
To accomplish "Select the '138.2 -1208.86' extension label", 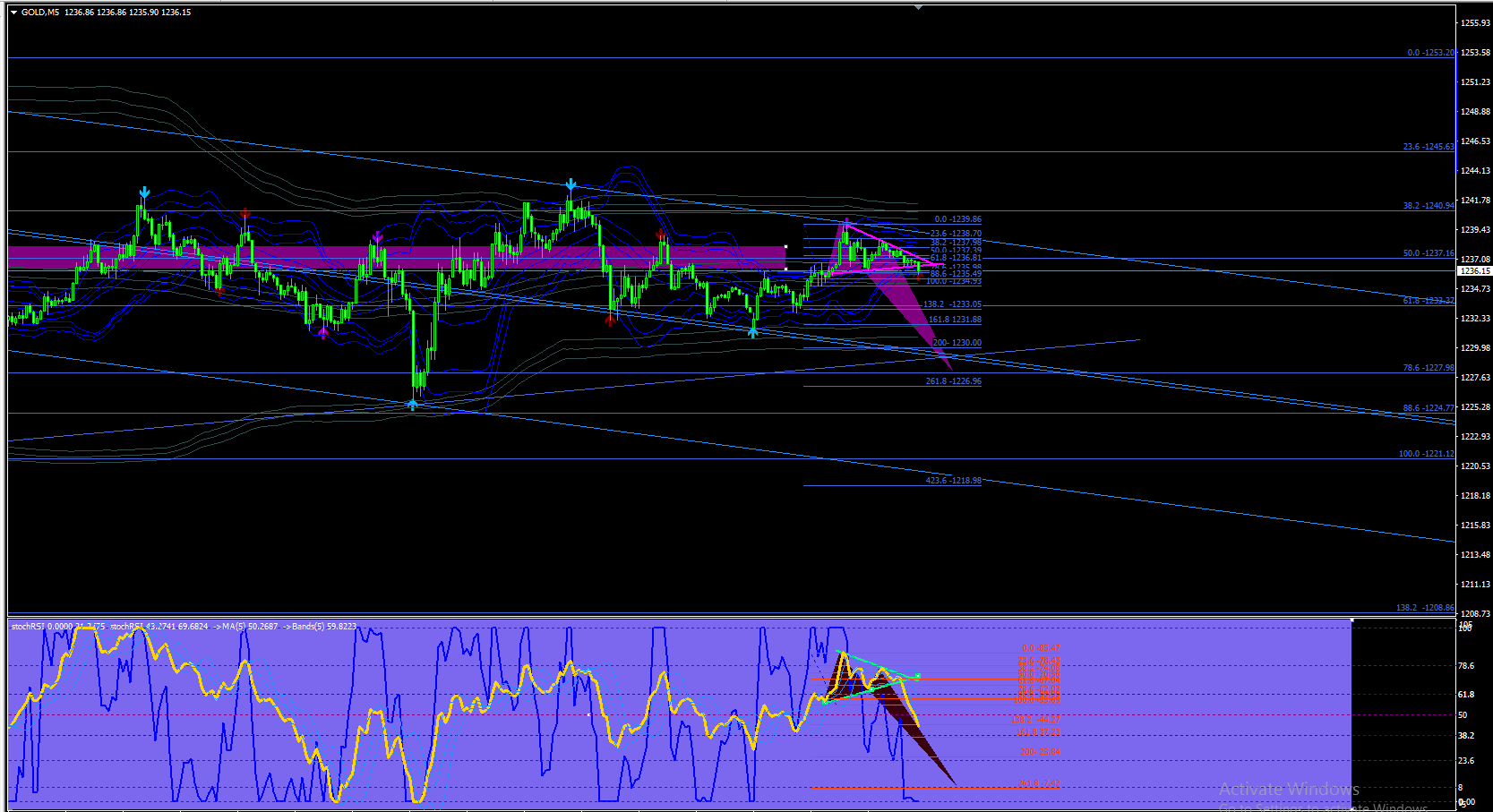I will [1425, 608].
